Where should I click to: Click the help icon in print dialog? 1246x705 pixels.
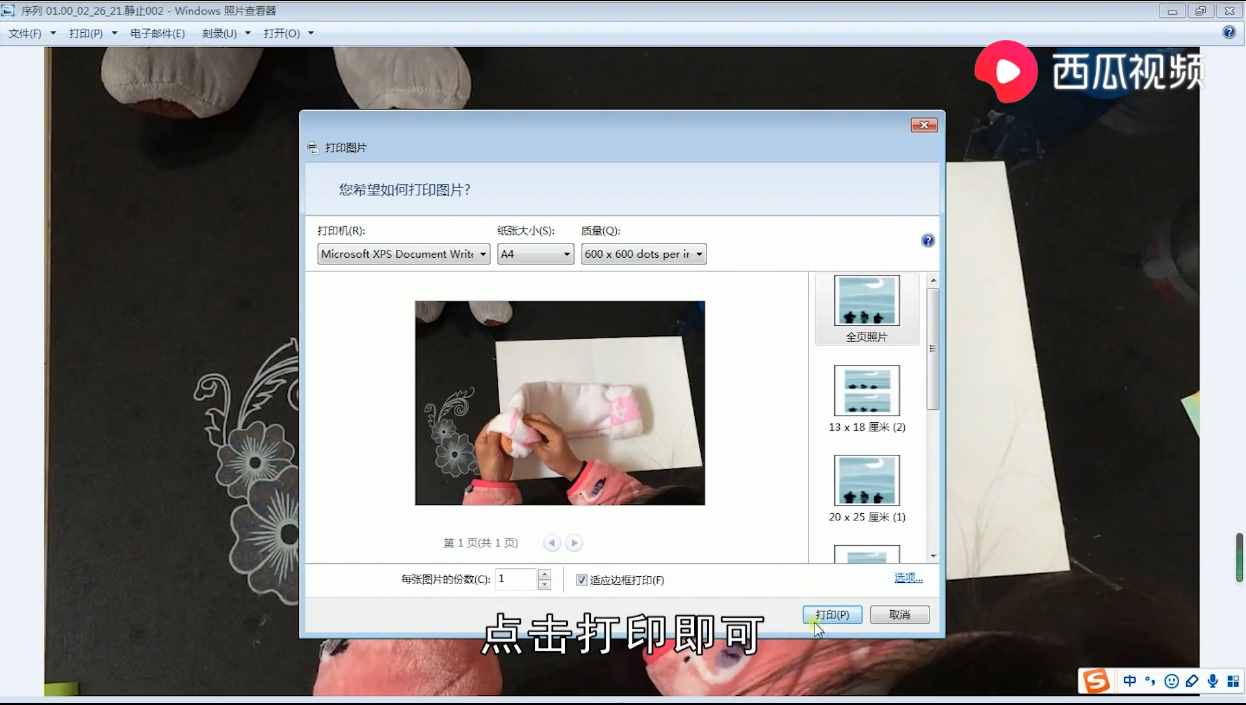(x=928, y=241)
